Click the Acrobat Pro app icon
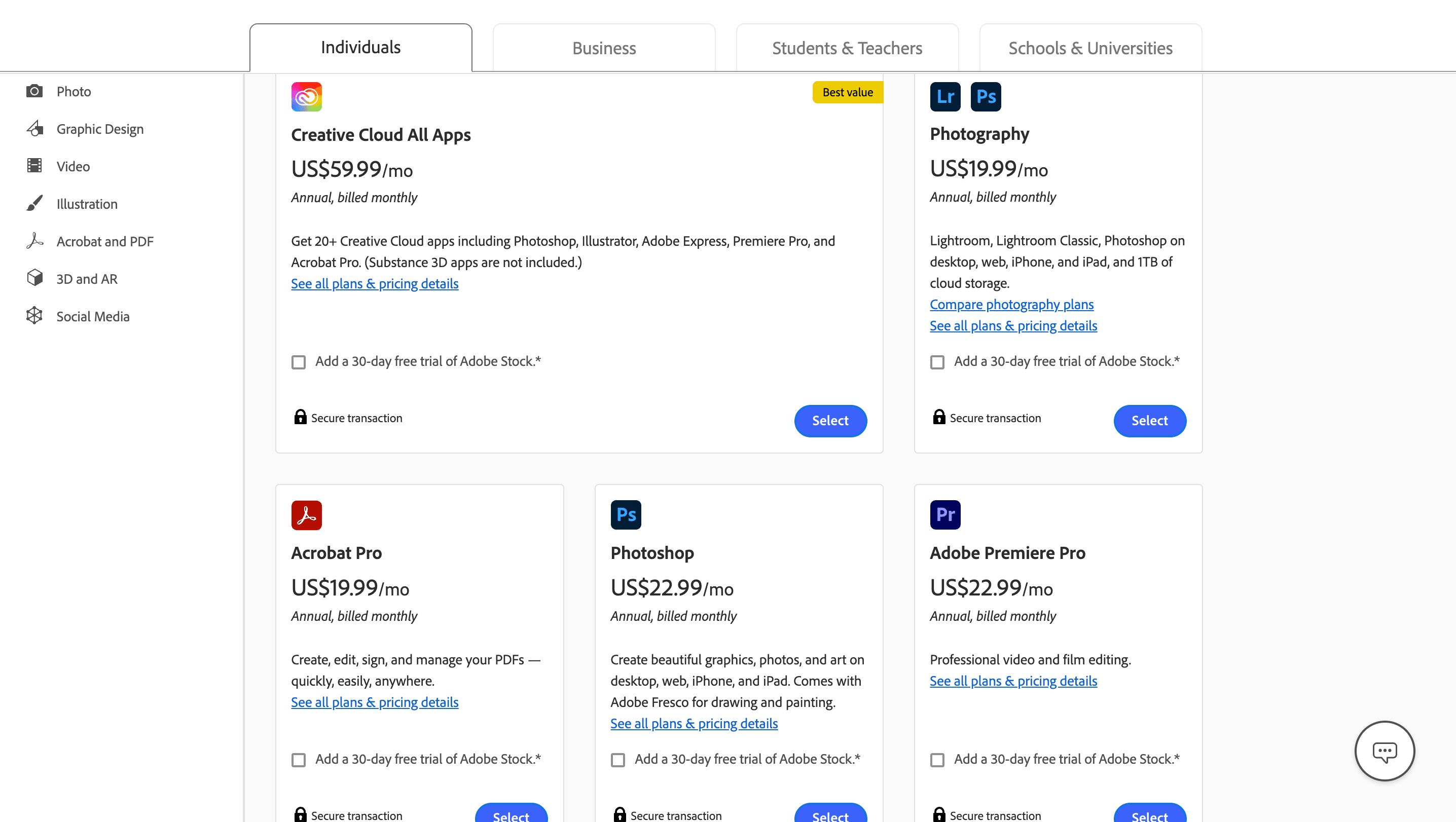The image size is (1456, 822). pos(306,515)
